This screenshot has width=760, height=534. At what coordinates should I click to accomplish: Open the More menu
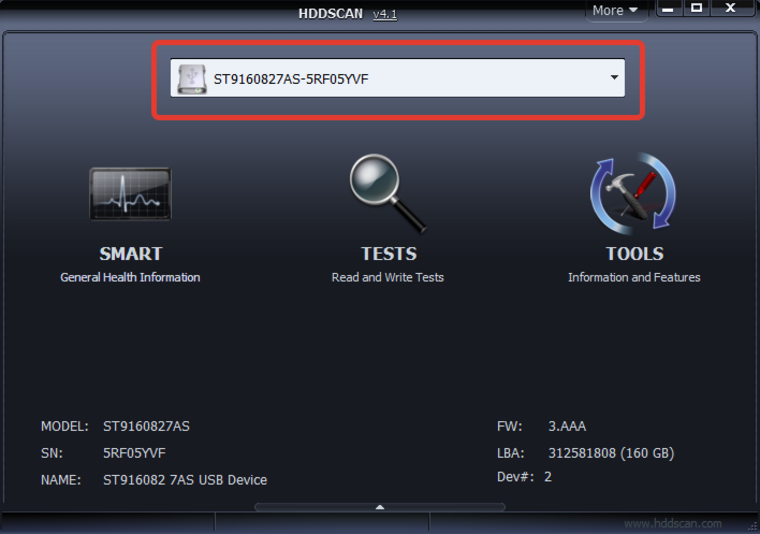tap(615, 10)
